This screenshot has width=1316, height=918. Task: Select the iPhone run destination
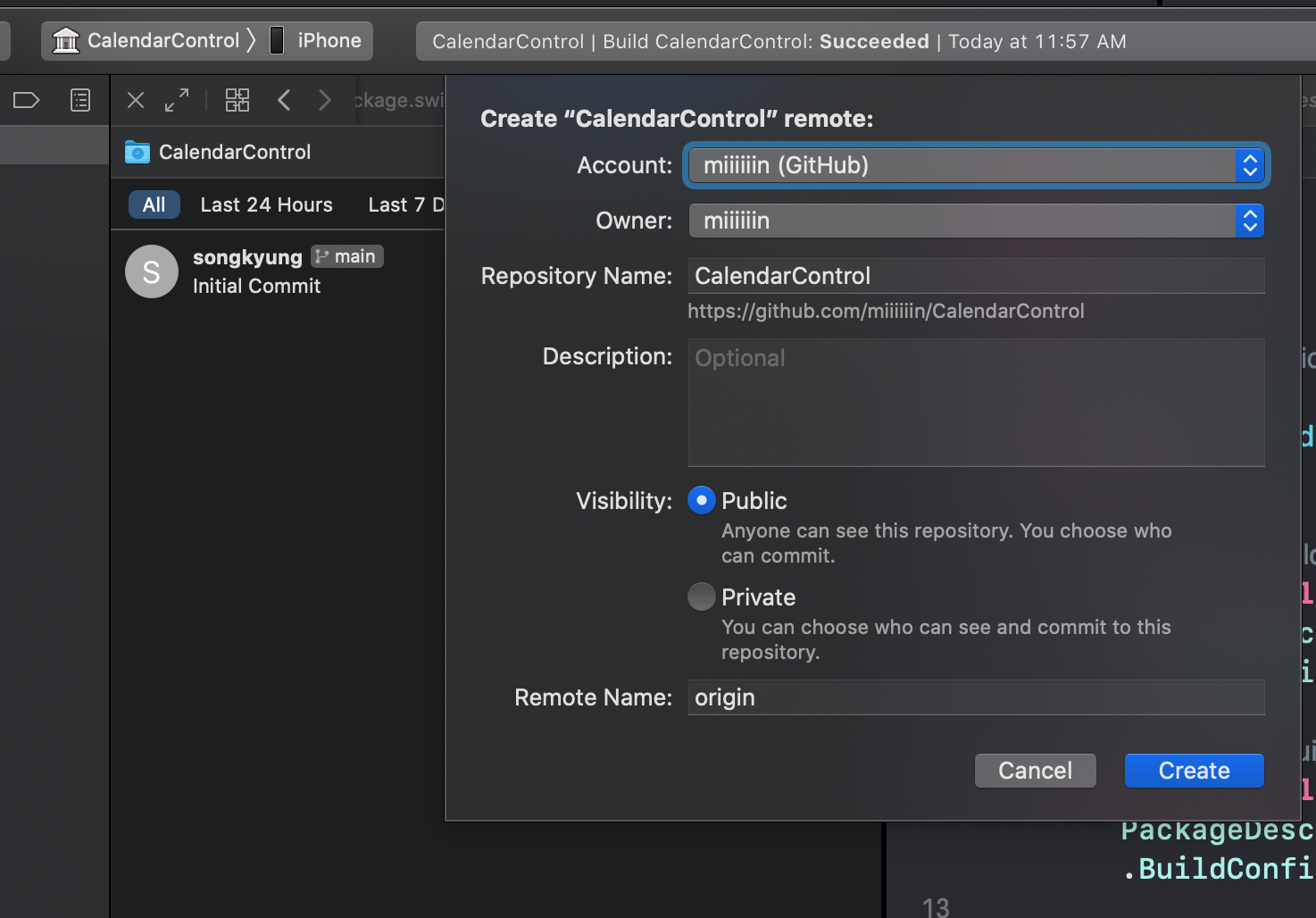(x=316, y=40)
